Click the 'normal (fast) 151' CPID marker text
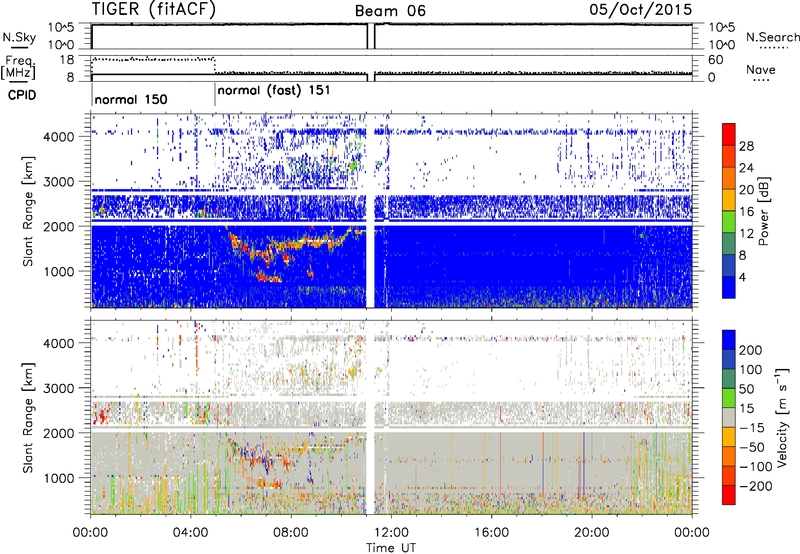Image resolution: width=800 pixels, height=554 pixels. tap(274, 91)
